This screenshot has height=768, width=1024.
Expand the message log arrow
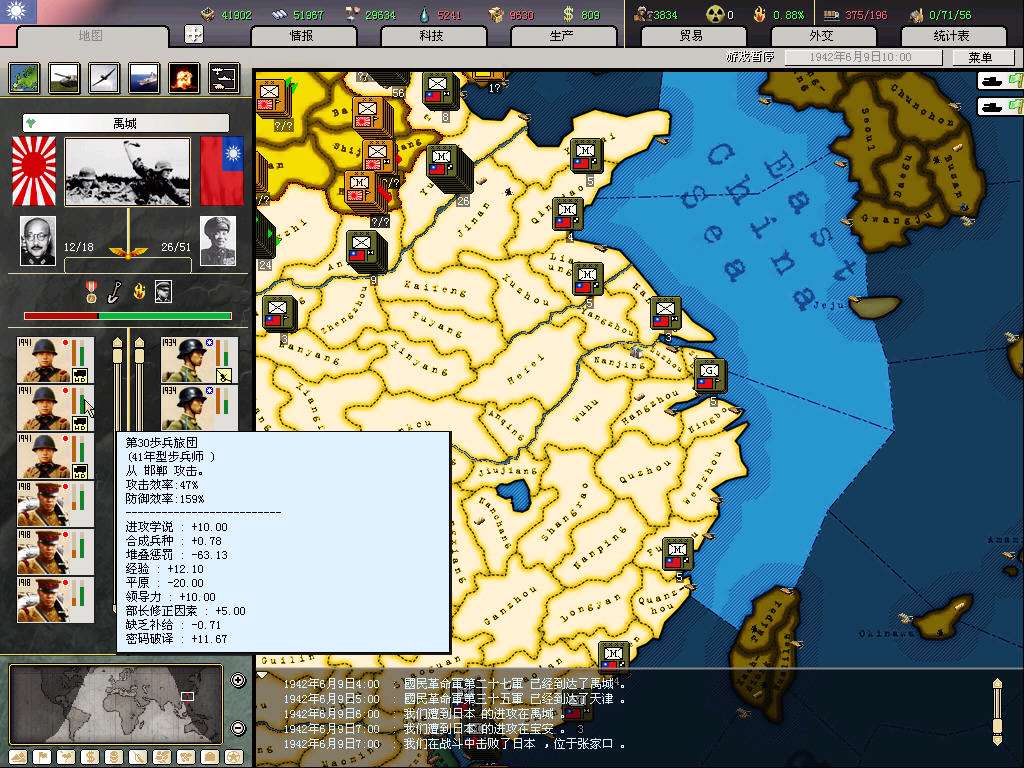[x=263, y=675]
